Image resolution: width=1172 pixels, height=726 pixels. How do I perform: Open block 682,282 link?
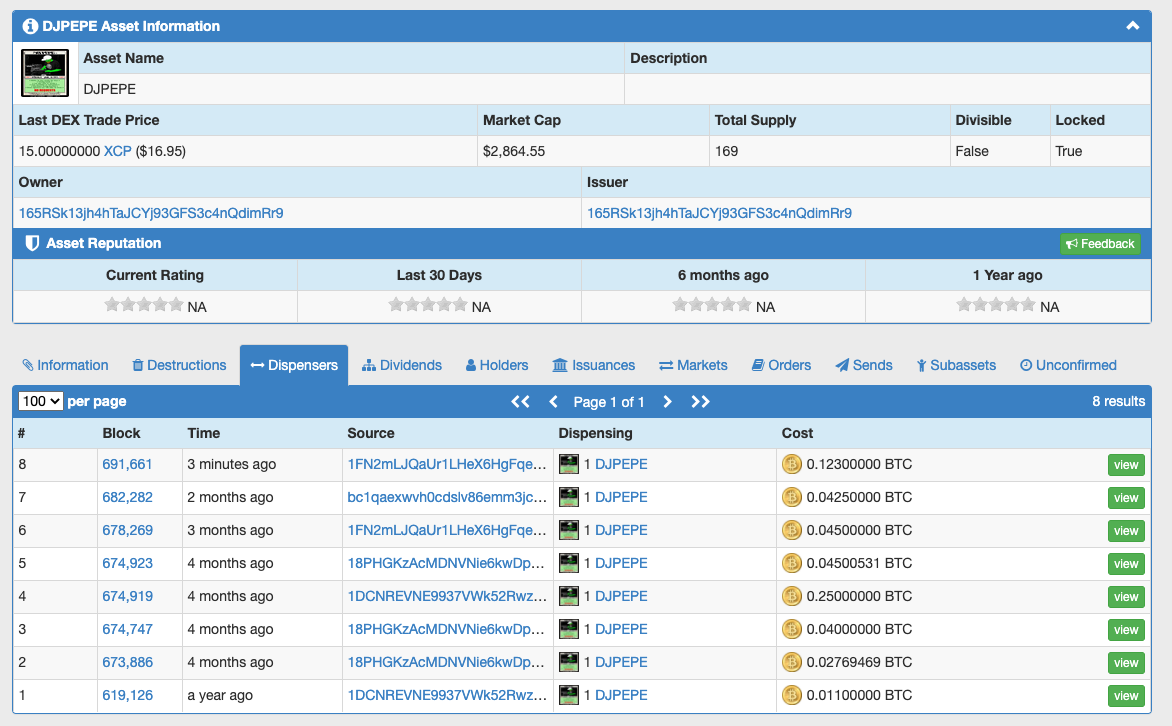click(127, 497)
